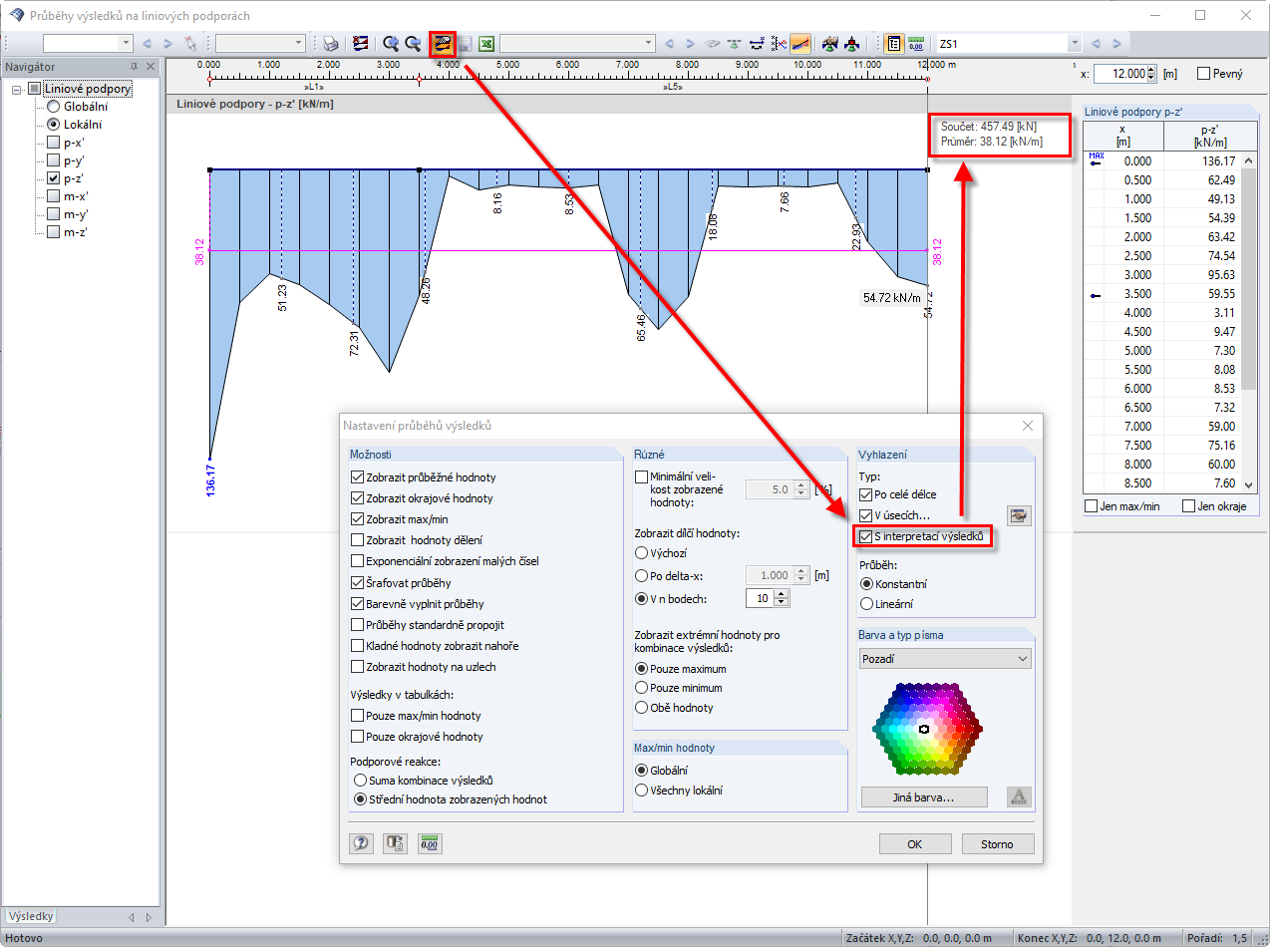Open the ZS1 load case dropdown
The image size is (1270, 952).
point(1074,44)
